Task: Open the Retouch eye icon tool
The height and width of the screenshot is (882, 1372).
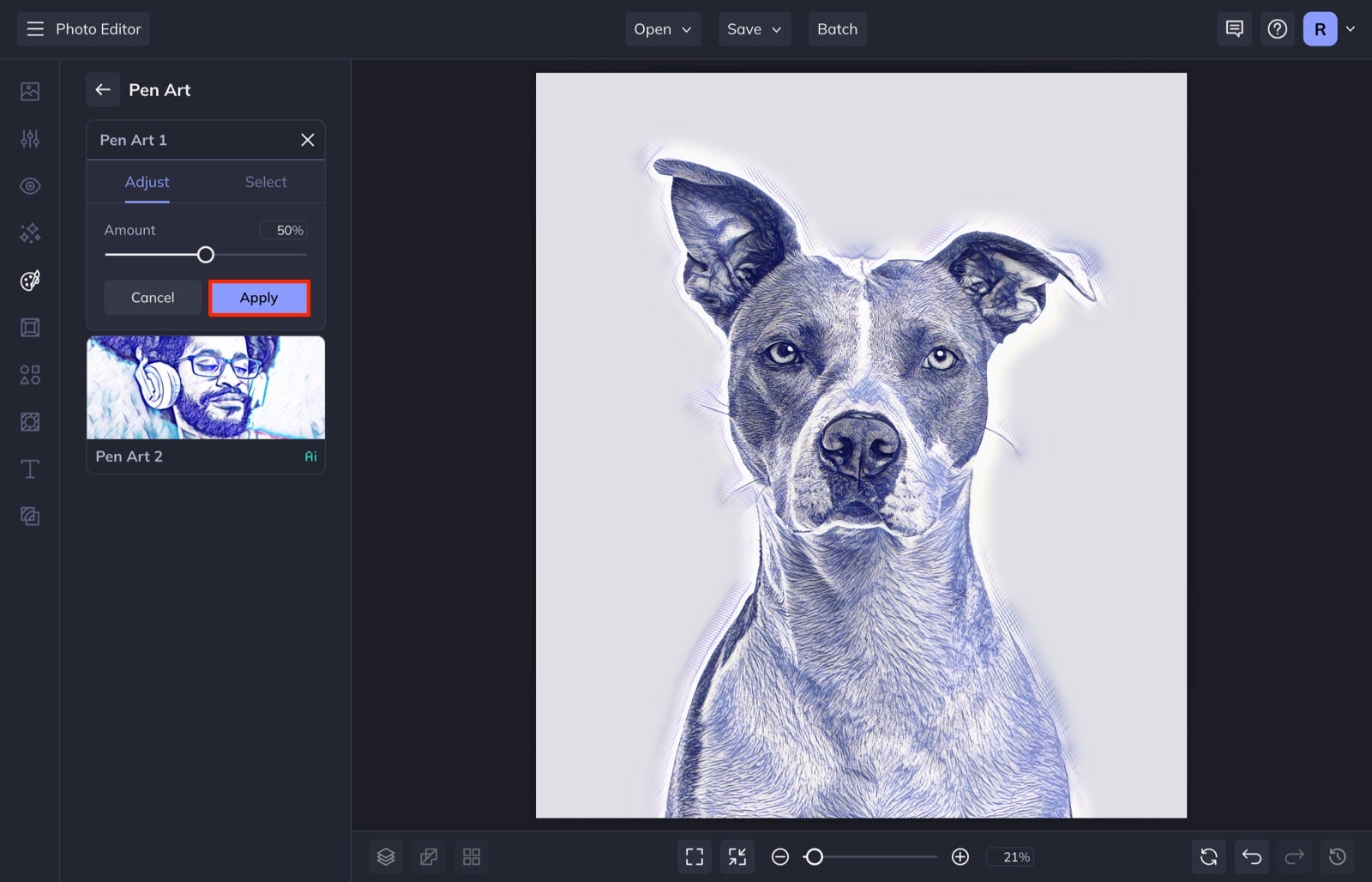Action: [x=29, y=185]
